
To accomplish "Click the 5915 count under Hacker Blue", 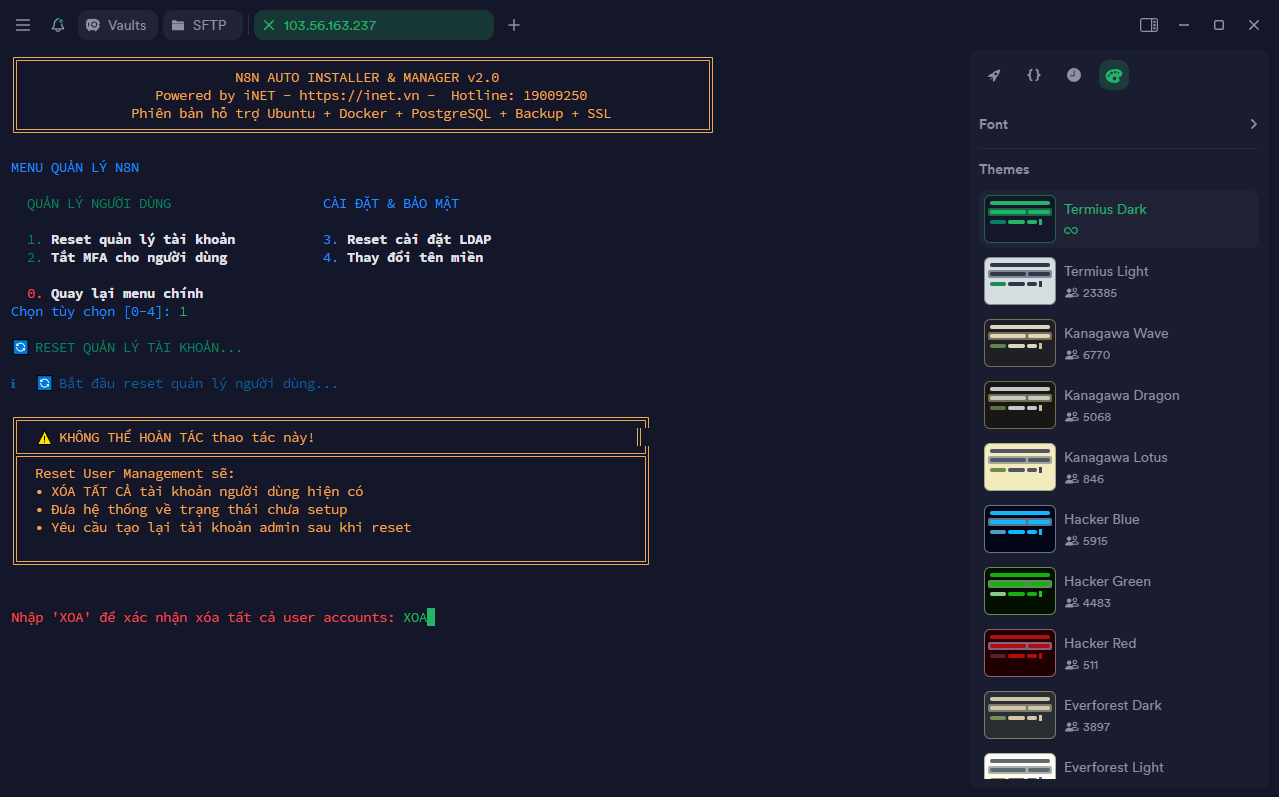I will [x=1095, y=541].
